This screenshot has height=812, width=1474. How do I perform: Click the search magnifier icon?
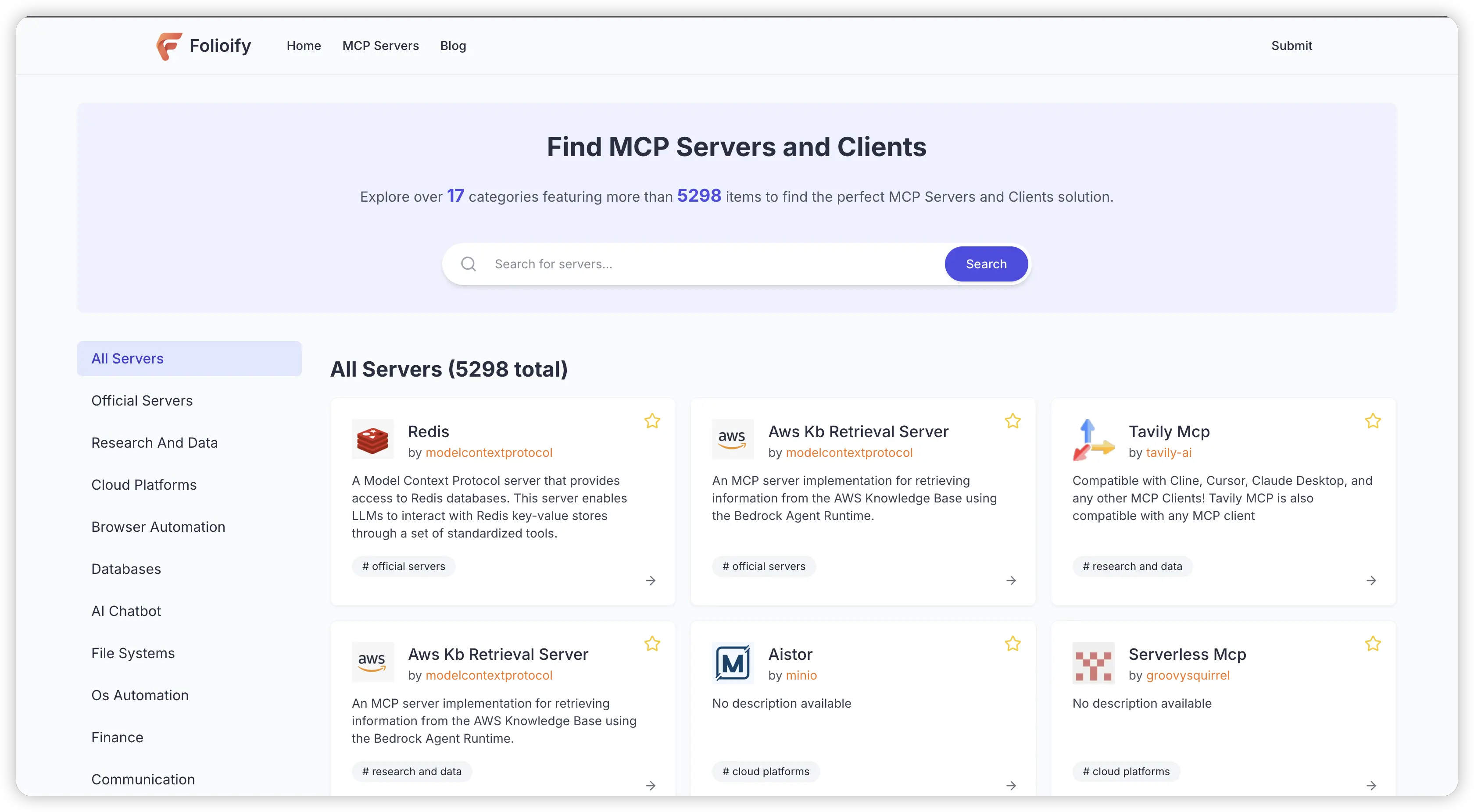[x=469, y=264]
